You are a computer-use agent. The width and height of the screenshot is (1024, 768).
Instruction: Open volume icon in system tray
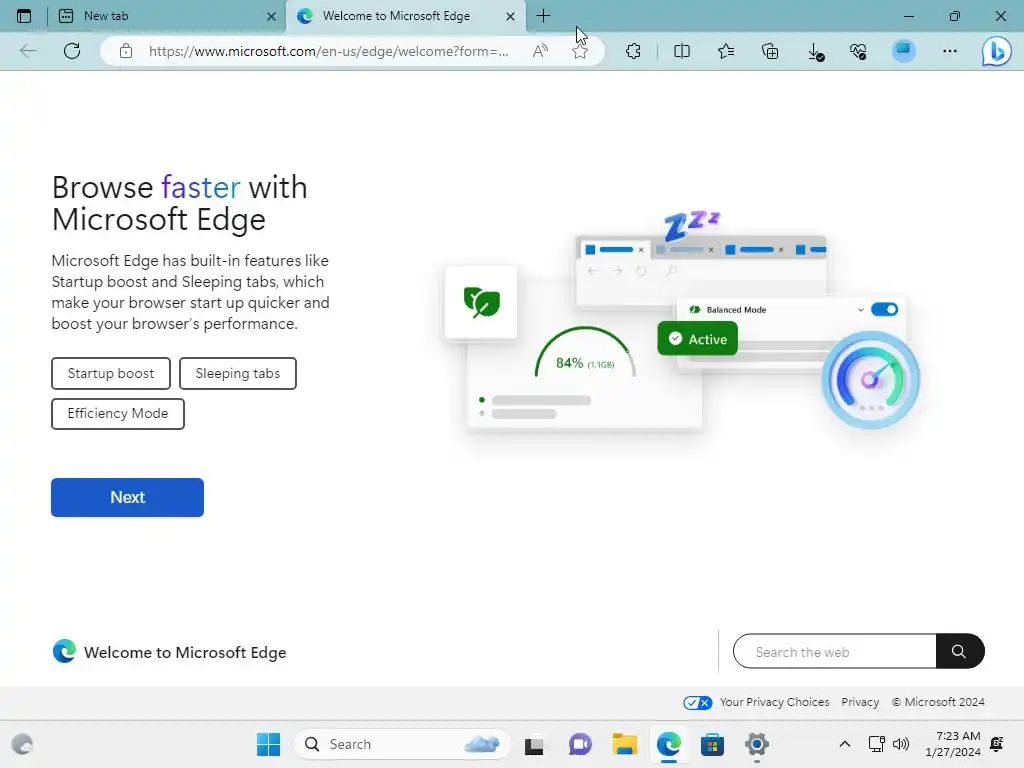click(x=901, y=744)
